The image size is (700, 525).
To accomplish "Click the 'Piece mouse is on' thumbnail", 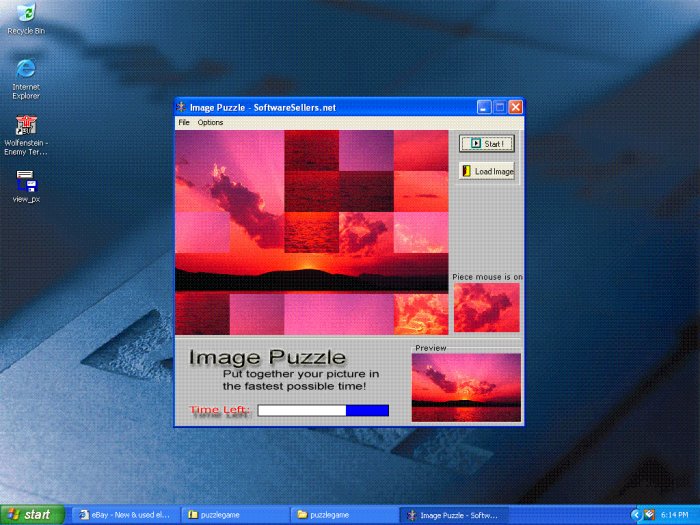I will pos(487,307).
